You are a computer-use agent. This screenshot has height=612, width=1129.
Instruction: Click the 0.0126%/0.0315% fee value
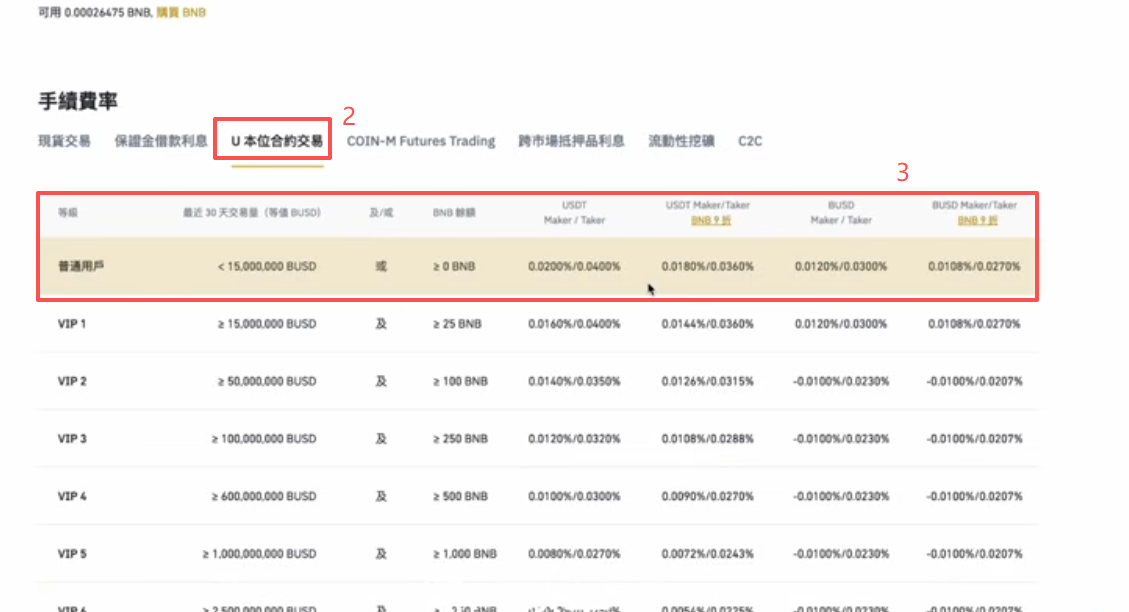(x=708, y=381)
